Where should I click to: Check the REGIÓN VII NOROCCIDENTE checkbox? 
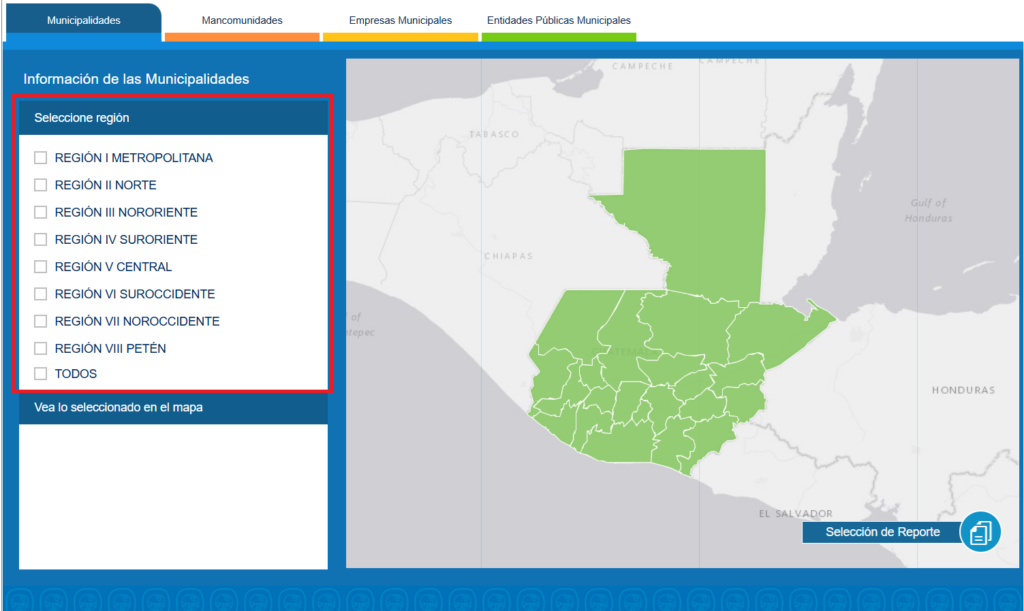pyautogui.click(x=41, y=321)
